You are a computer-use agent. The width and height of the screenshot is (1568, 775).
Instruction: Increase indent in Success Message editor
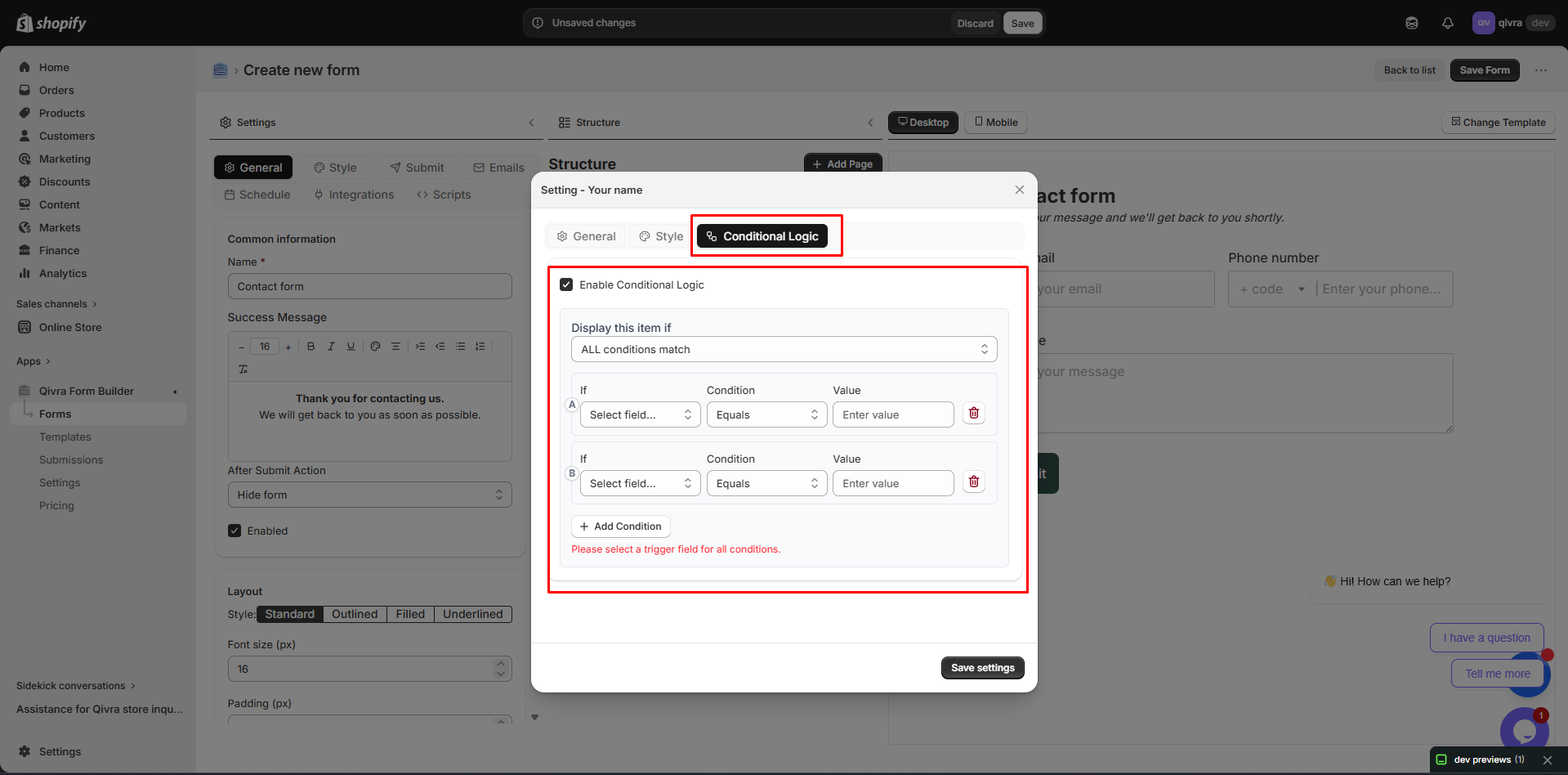tap(420, 347)
